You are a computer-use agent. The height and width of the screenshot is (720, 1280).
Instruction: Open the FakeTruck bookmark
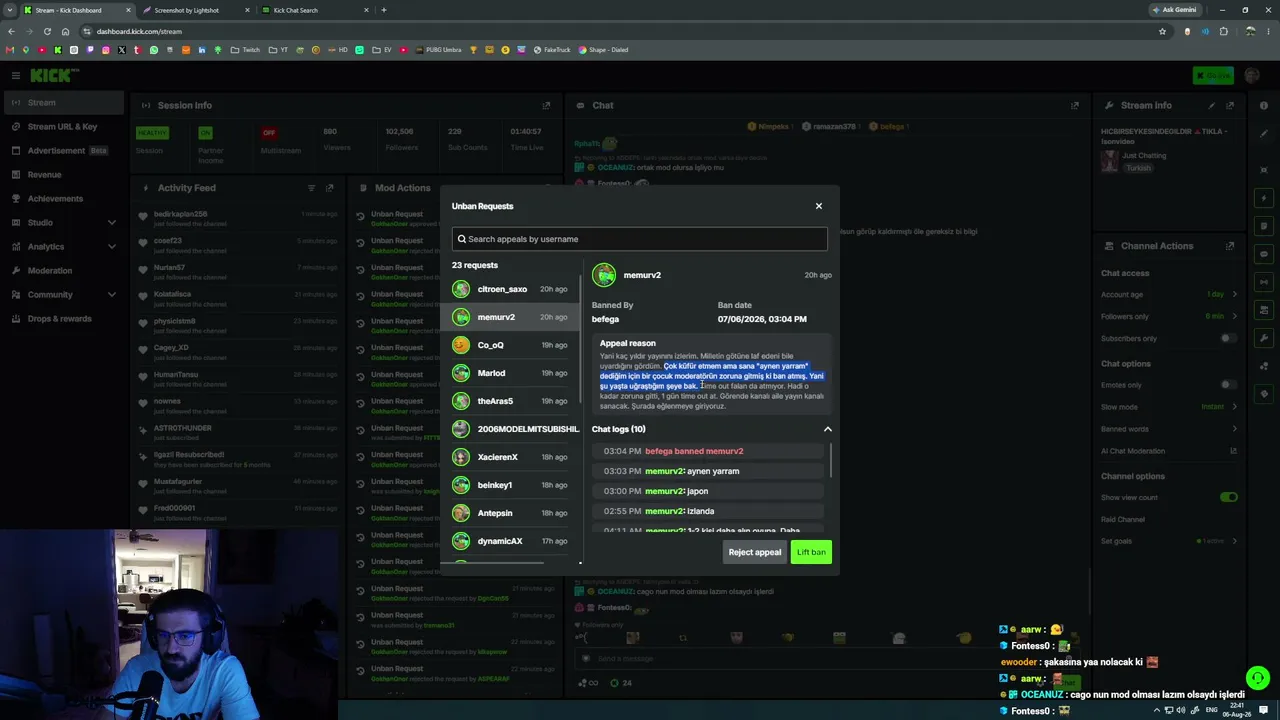click(552, 50)
